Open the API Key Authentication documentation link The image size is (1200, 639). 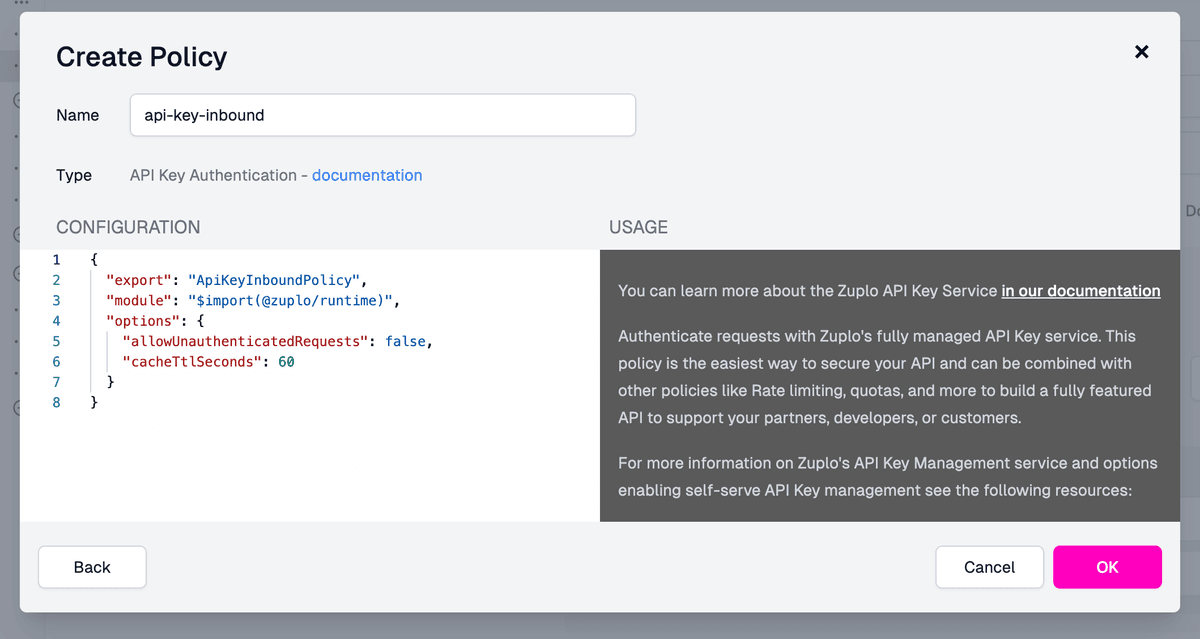tap(367, 175)
